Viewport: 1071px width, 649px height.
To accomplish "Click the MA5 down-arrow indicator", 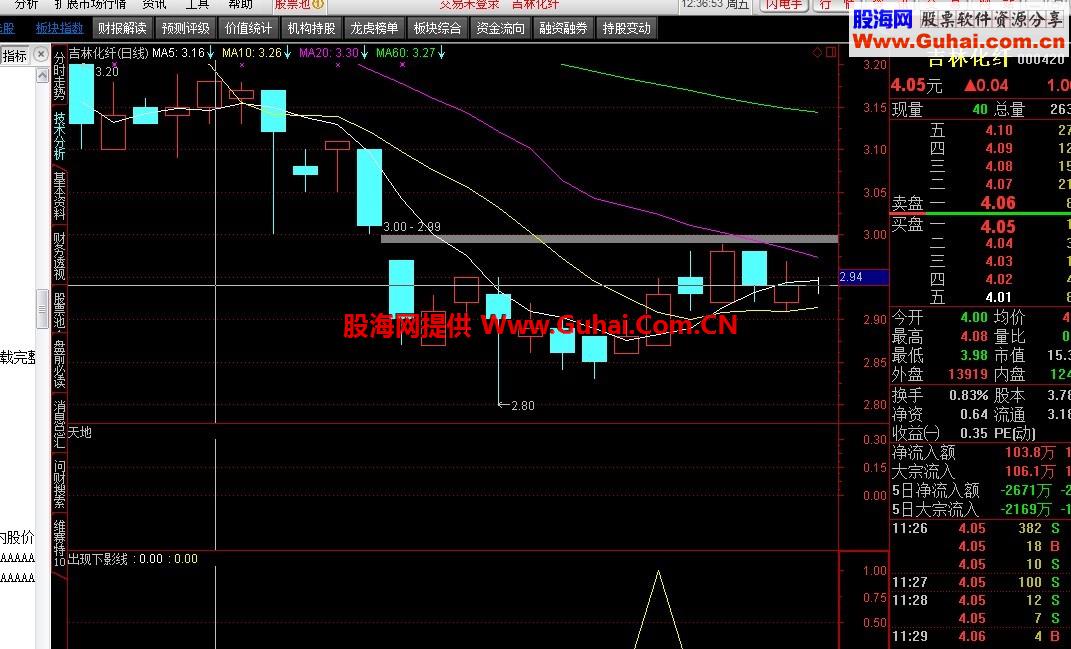I will [x=210, y=53].
